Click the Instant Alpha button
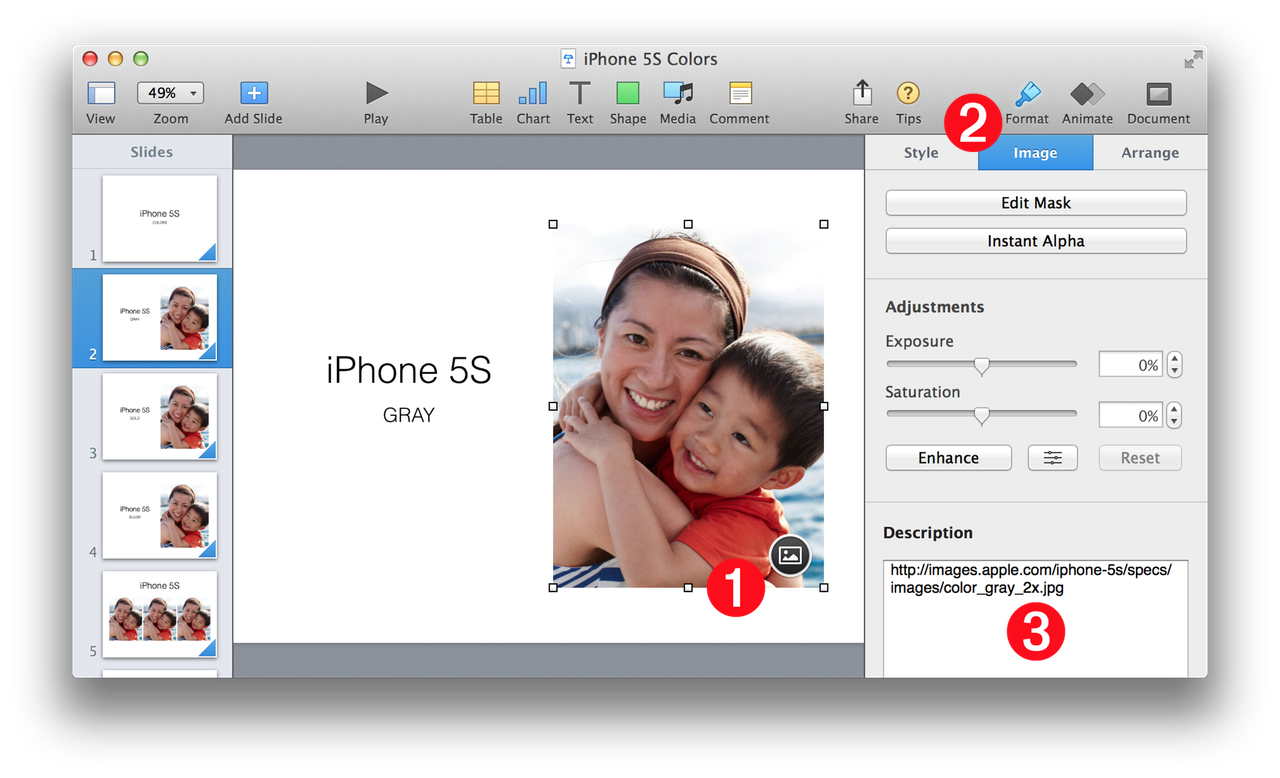Viewport: 1280px width, 778px height. pyautogui.click(x=1036, y=241)
